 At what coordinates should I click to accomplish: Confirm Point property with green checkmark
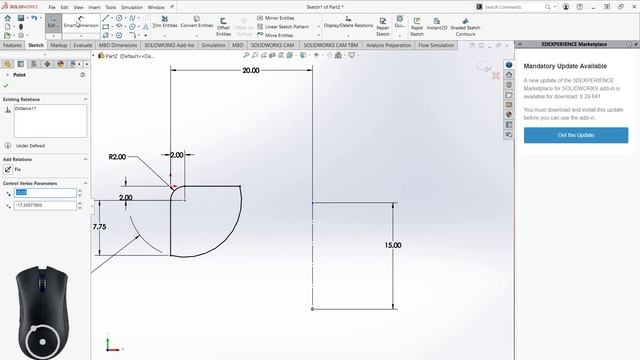point(6,86)
